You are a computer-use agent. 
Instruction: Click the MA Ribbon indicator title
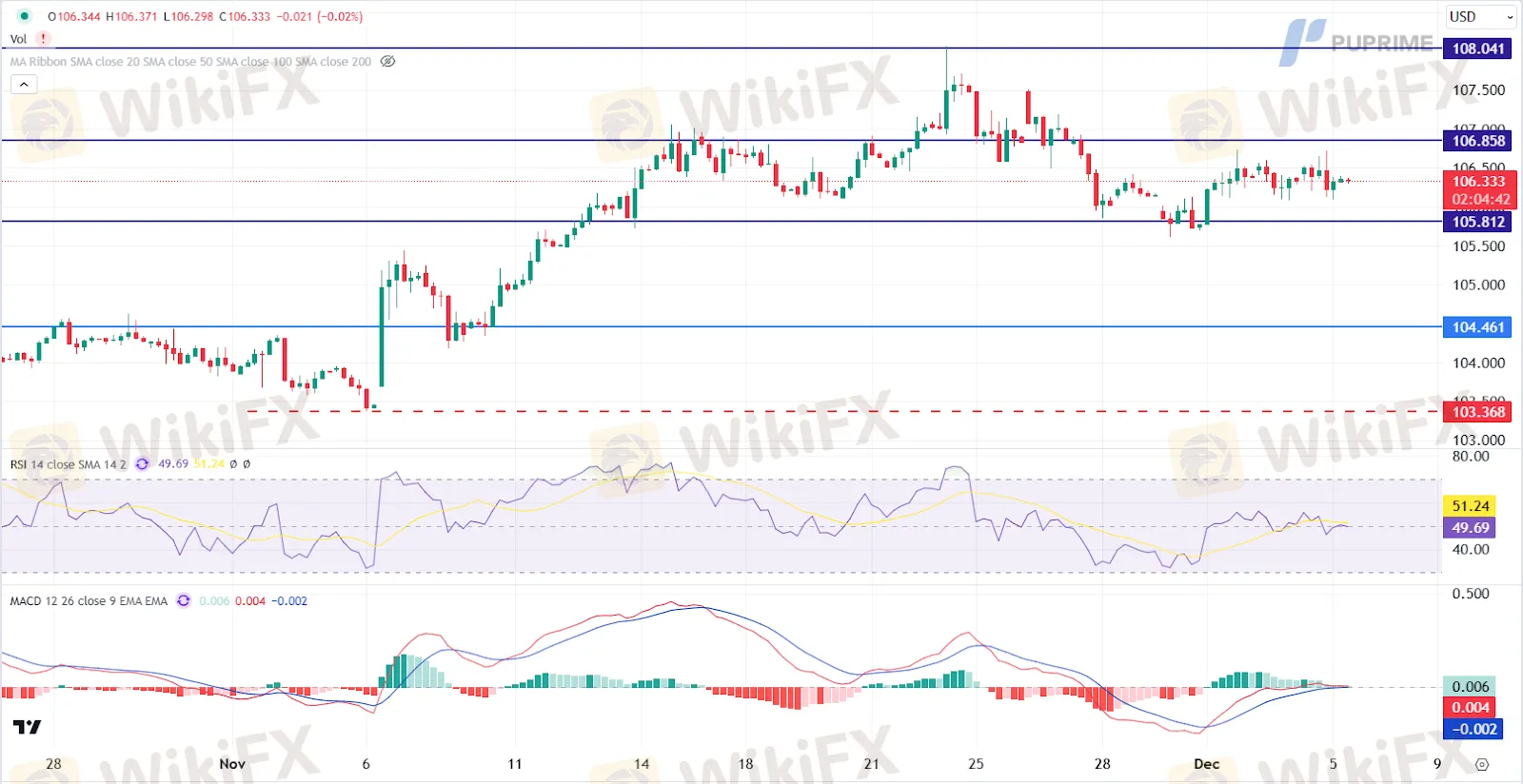(190, 62)
